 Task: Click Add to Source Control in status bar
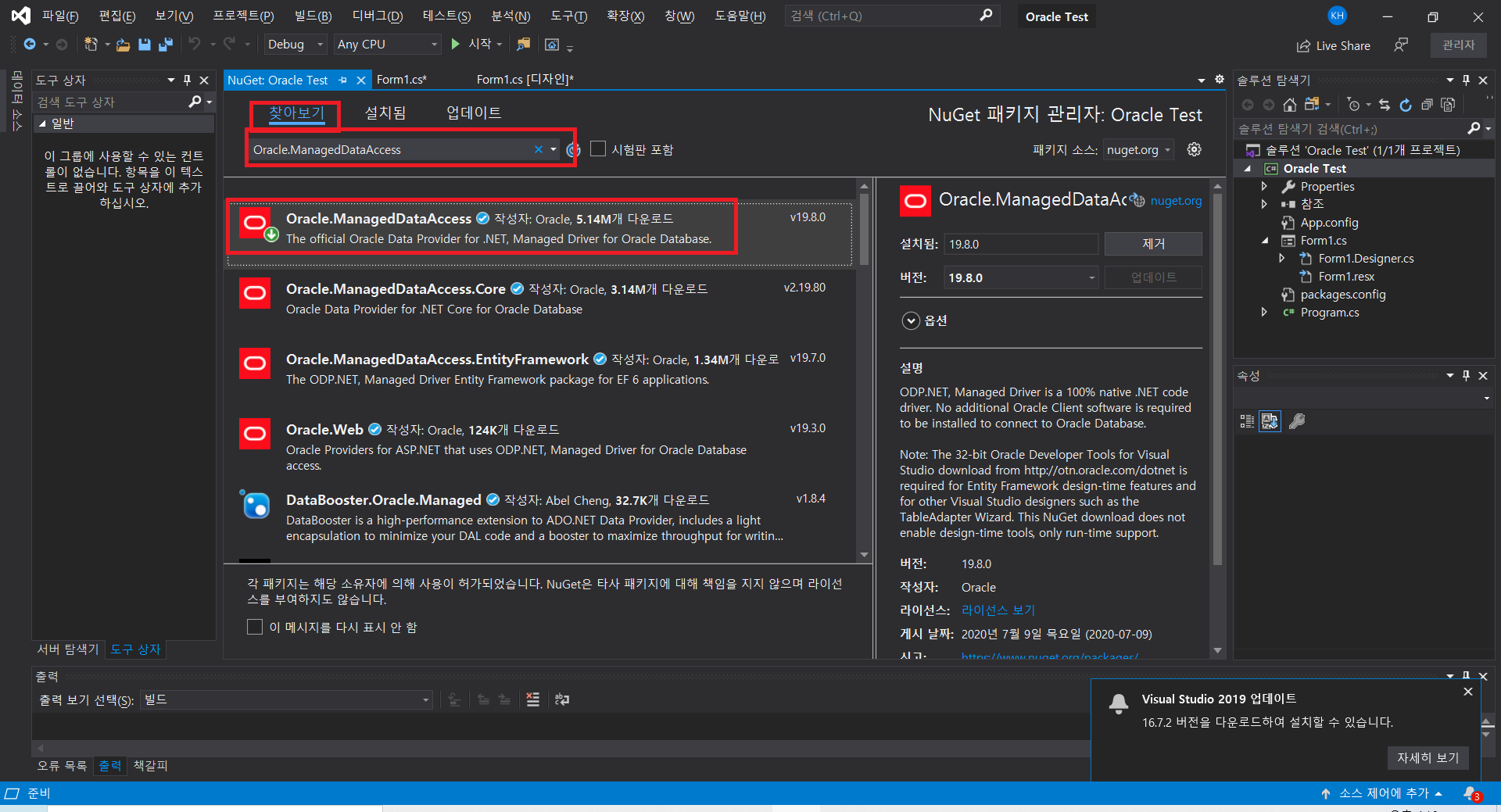pyautogui.click(x=1389, y=793)
